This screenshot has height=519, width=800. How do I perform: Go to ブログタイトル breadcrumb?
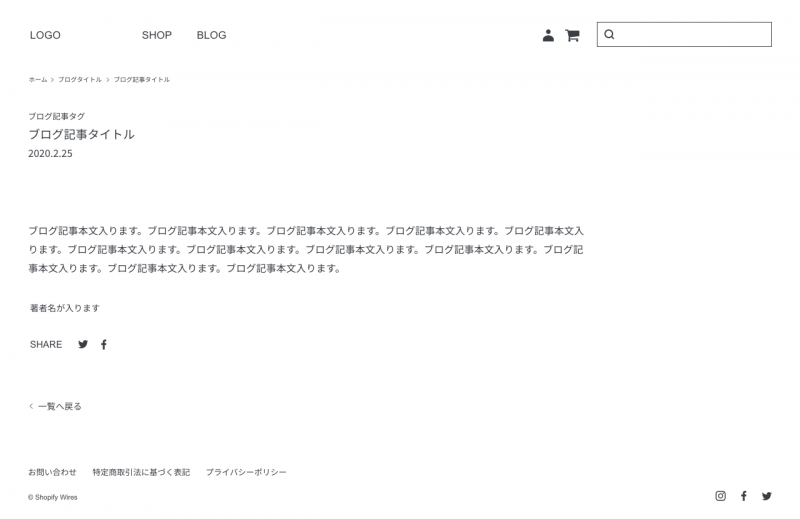(x=80, y=80)
